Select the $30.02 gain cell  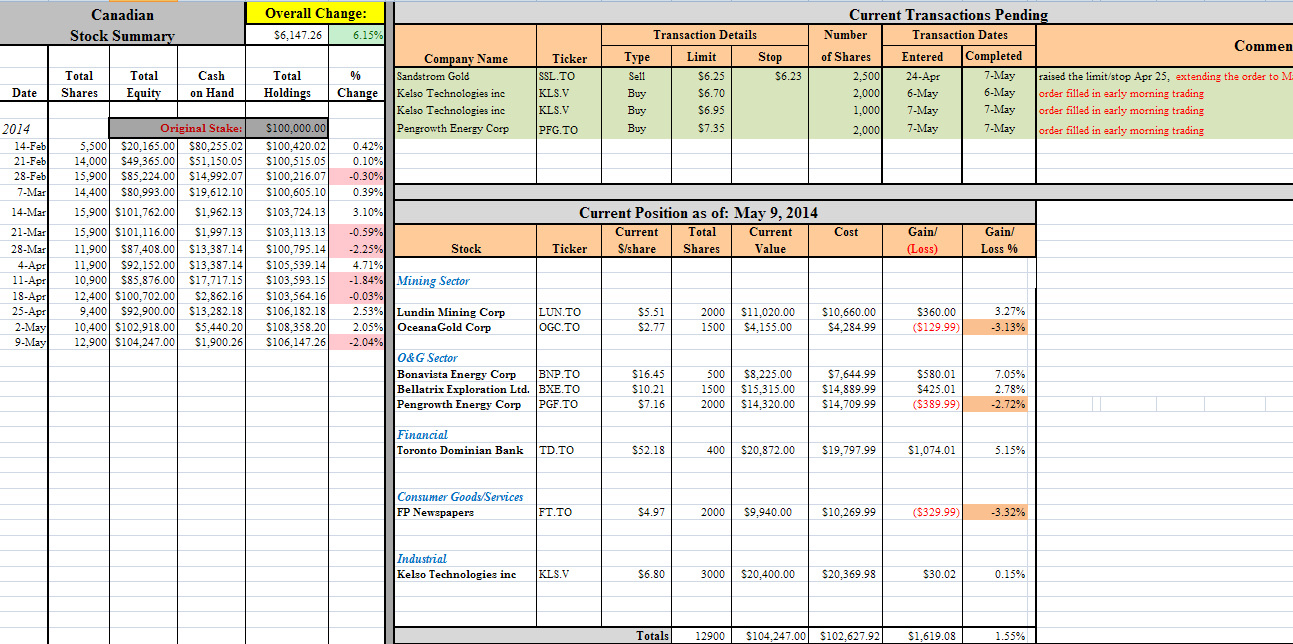[x=922, y=575]
